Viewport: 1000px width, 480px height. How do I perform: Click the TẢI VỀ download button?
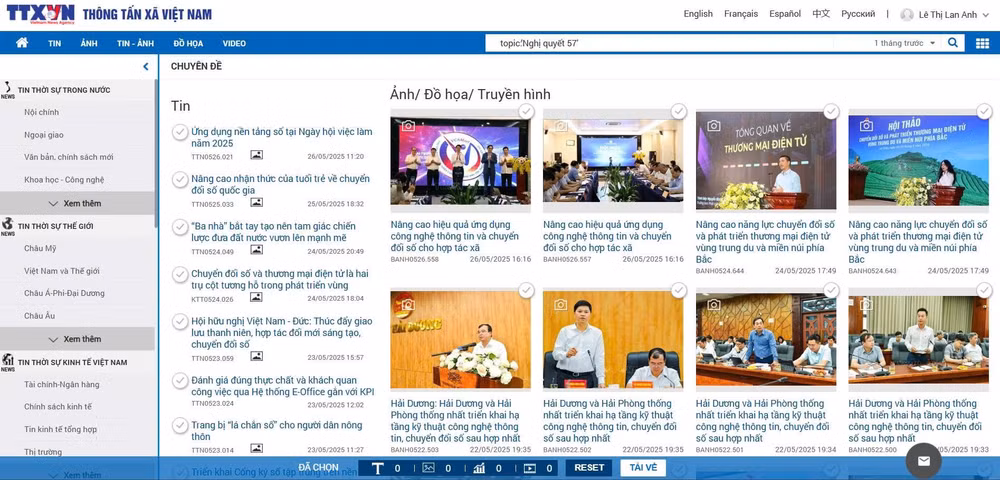click(x=643, y=468)
